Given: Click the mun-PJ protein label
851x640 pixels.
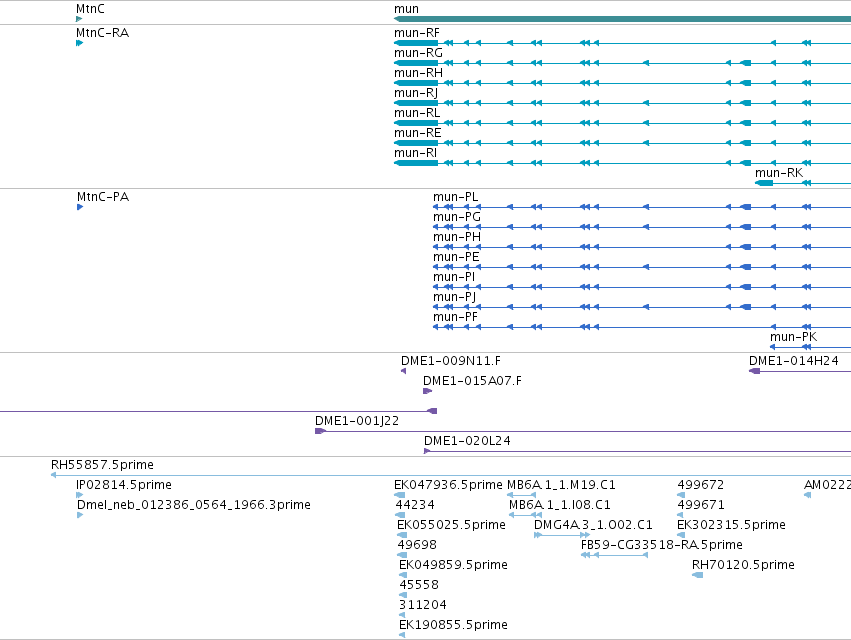Looking at the screenshot, I should [454, 297].
